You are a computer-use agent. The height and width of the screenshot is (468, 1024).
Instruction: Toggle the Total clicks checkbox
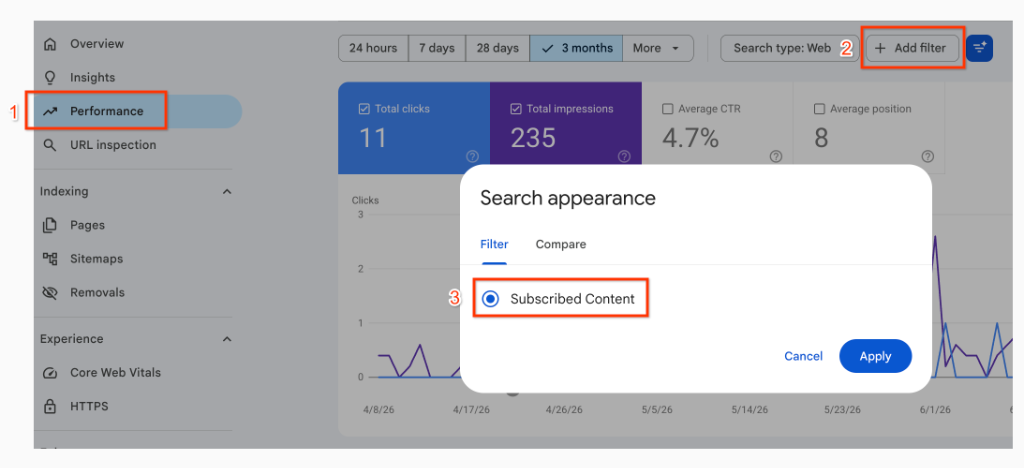pyautogui.click(x=364, y=109)
